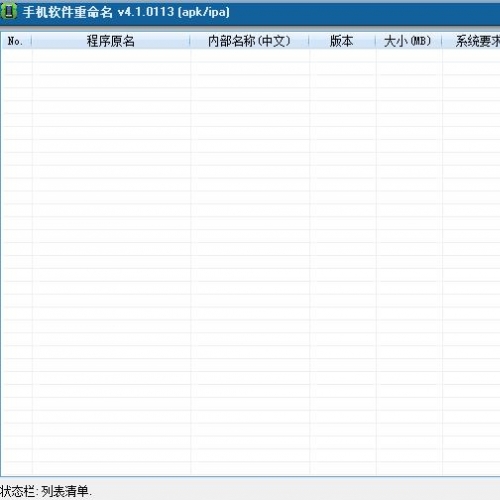Image resolution: width=500 pixels, height=500 pixels.
Task: Click the first empty cell under 内部名称(中文)
Action: coord(250,56)
